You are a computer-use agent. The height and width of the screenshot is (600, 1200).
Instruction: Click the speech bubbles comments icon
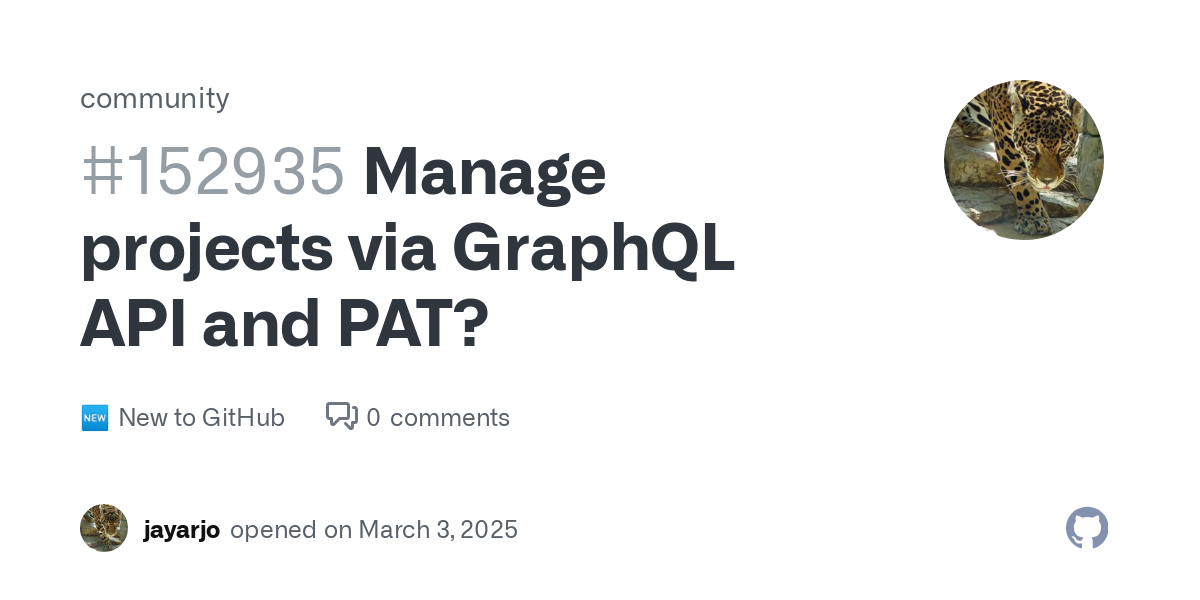(342, 416)
